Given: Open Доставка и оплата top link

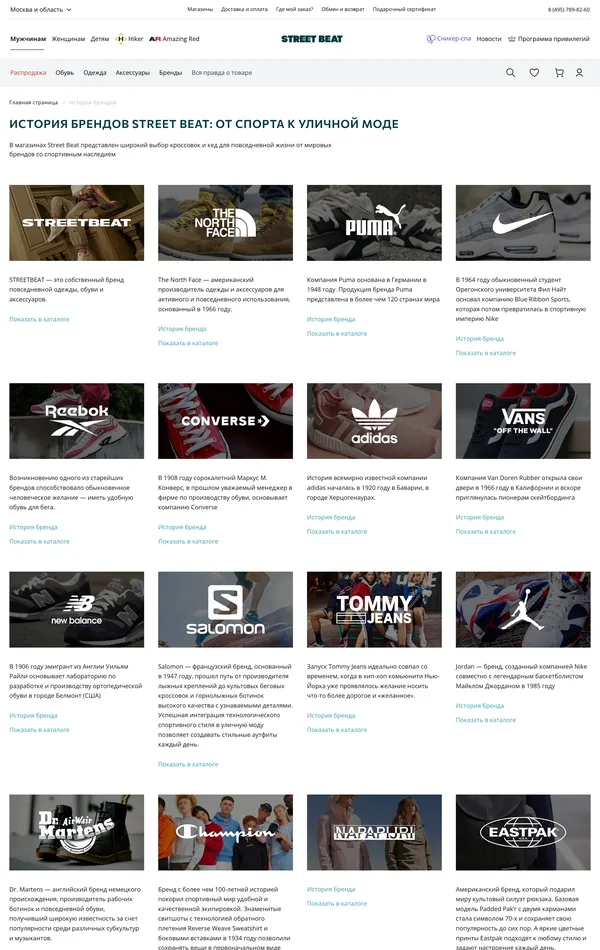Looking at the screenshot, I should 244,10.
